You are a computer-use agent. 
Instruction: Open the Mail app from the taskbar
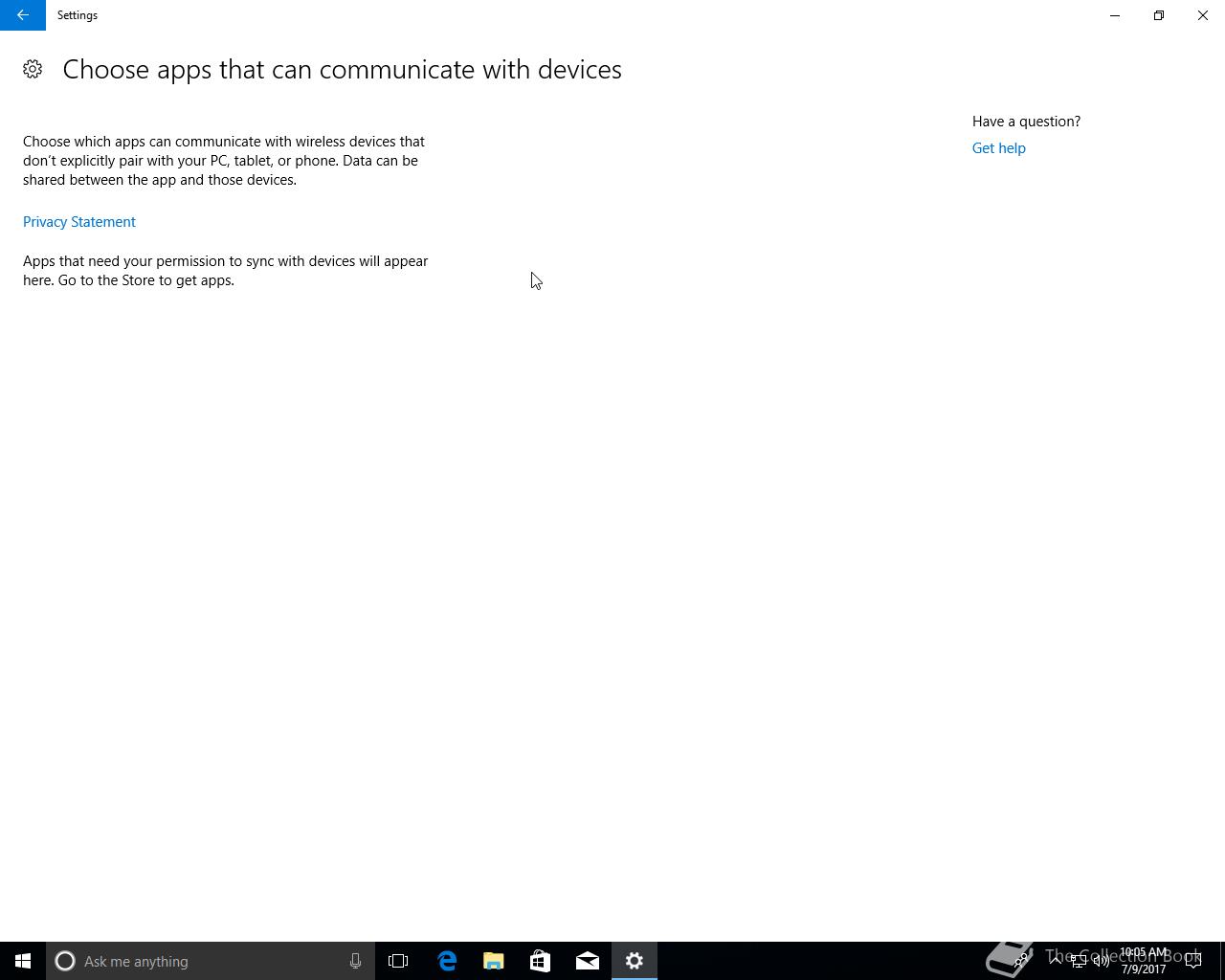click(x=588, y=961)
